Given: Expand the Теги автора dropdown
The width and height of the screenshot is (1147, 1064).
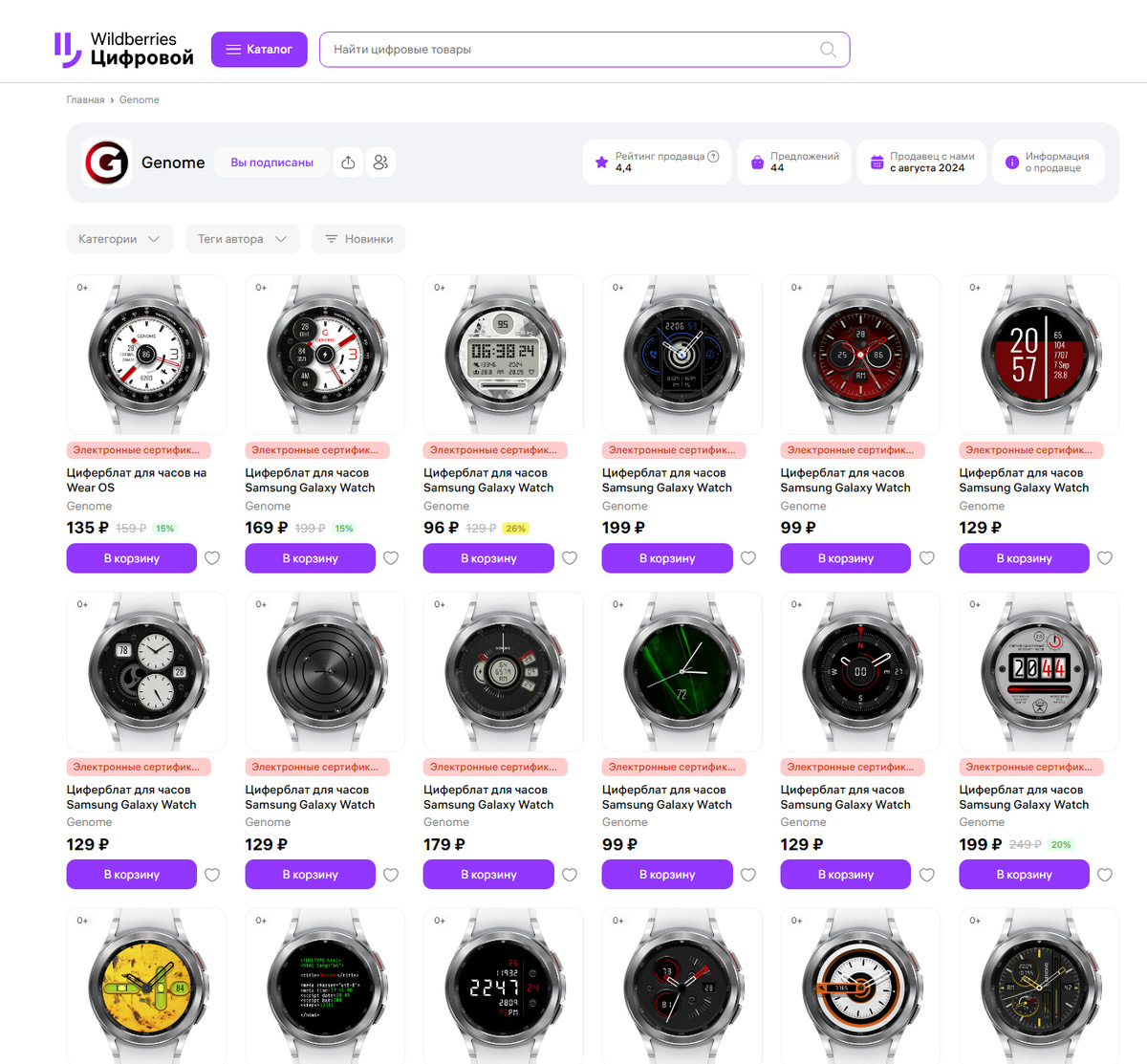Looking at the screenshot, I should click(242, 239).
